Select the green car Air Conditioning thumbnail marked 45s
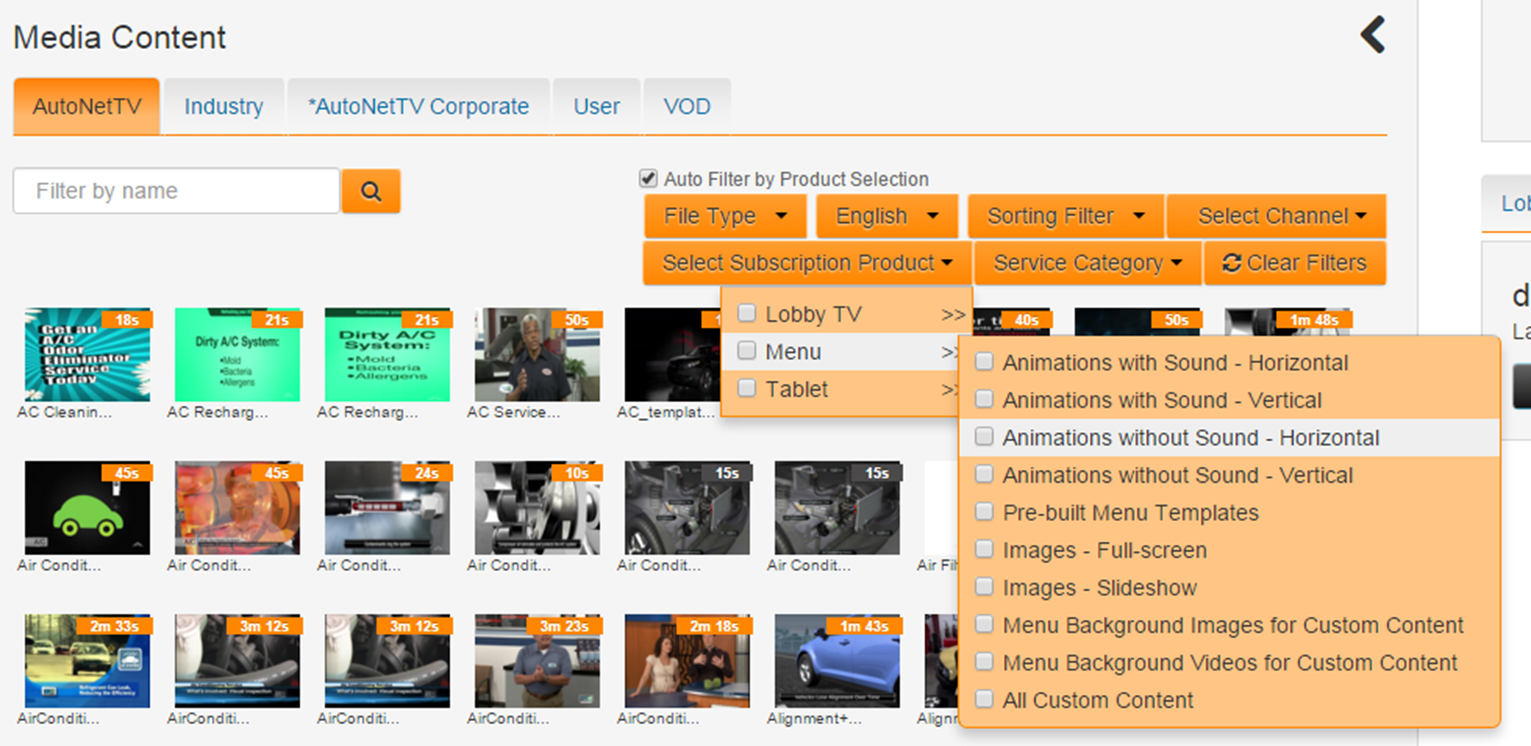Screen dimensions: 1531x746 click(x=87, y=508)
